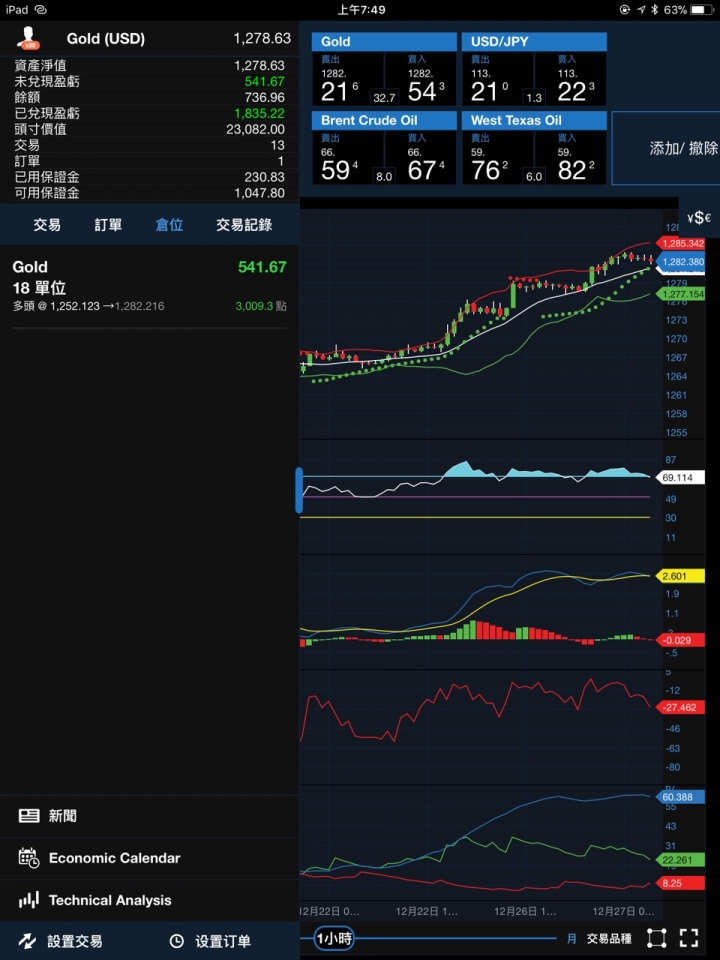Expand the Gold 18 單位 position row
The height and width of the screenshot is (960, 720).
pyautogui.click(x=149, y=287)
